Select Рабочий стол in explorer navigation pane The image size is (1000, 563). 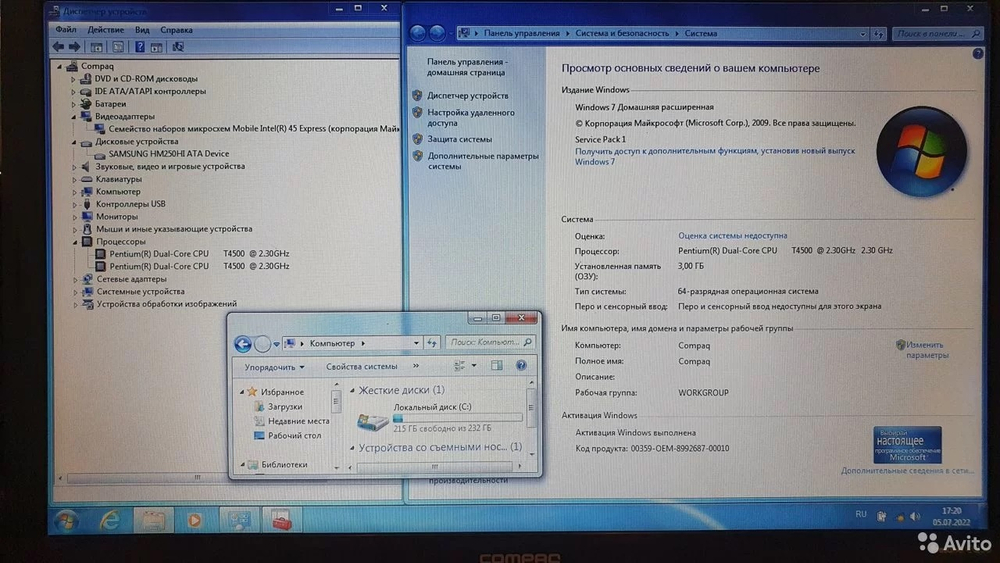(x=294, y=435)
